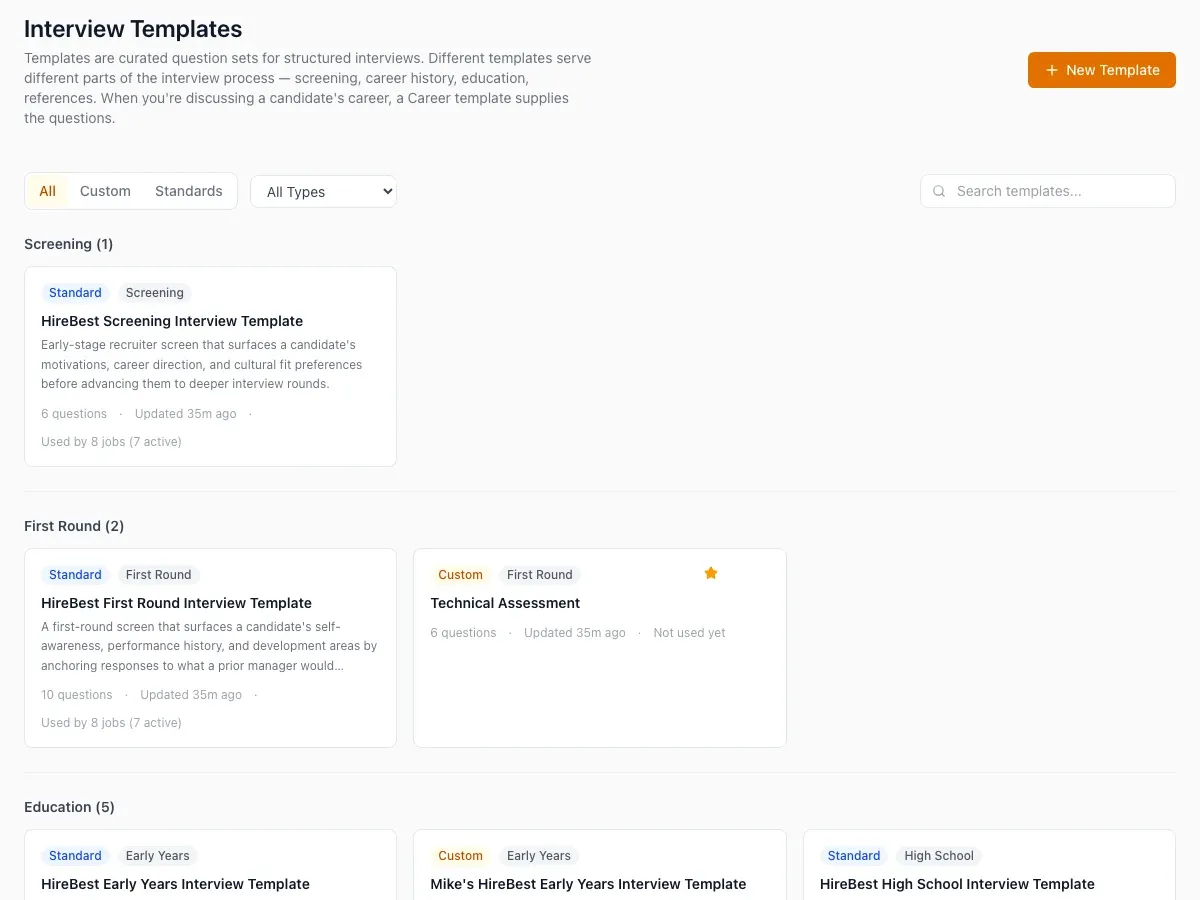This screenshot has height=900, width=1200.
Task: Switch to the Custom filter tab
Action: click(105, 191)
